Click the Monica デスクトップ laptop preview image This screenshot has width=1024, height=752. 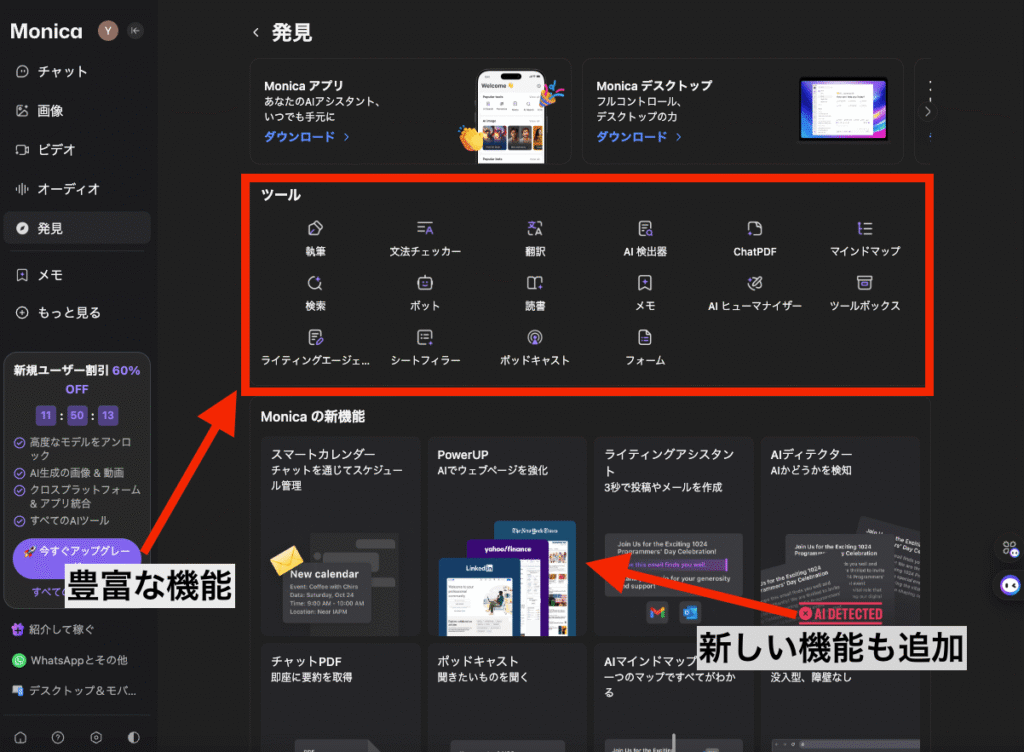[843, 109]
